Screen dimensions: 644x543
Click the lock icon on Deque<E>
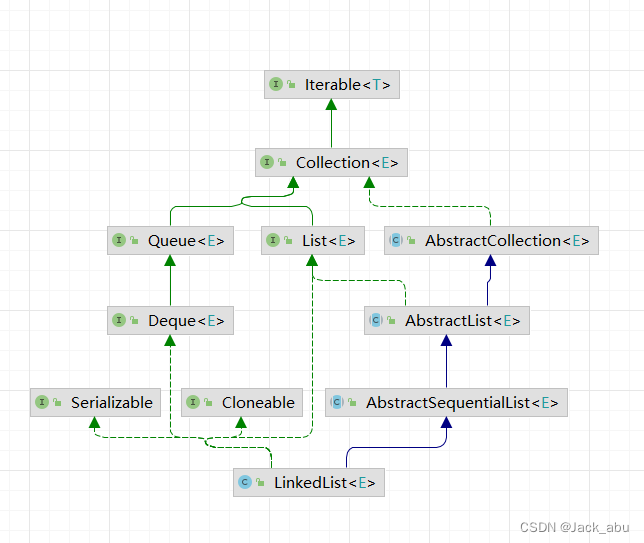[x=134, y=320]
